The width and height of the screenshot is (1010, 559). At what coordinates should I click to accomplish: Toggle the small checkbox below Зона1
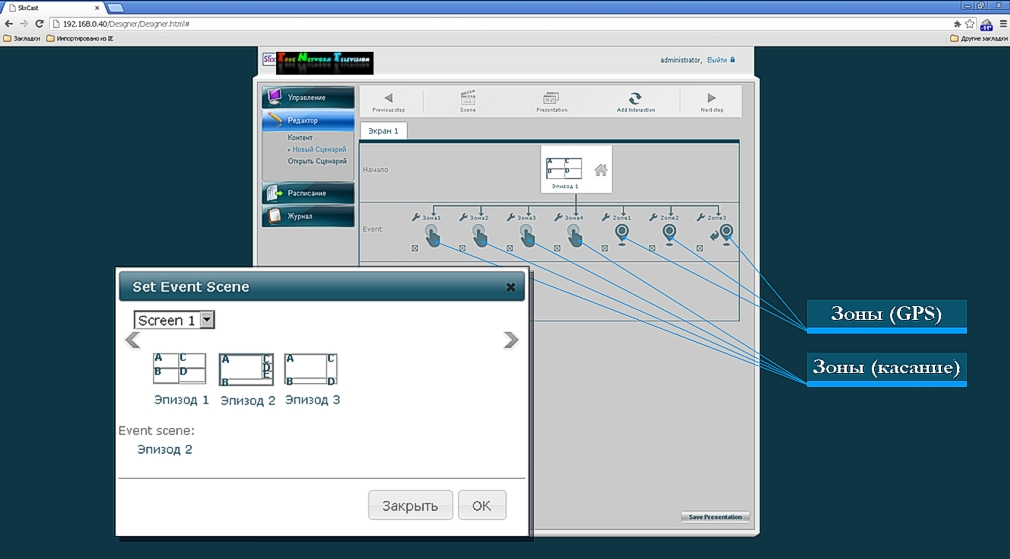click(415, 249)
